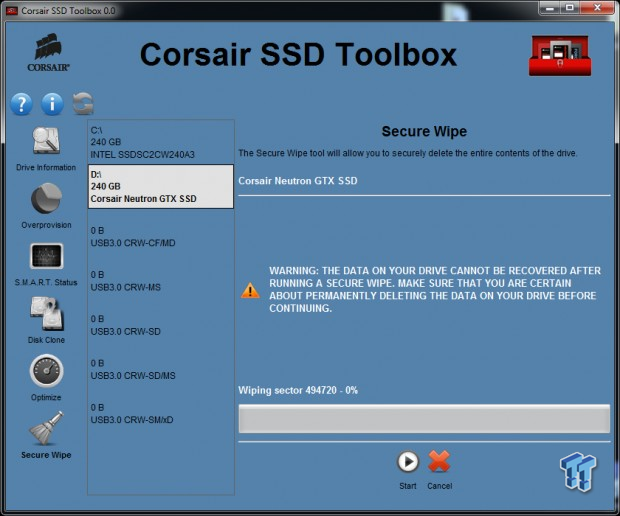Select the USB3.0 CRW-SD/MS drive entry
620x516 pixels.
click(x=161, y=369)
